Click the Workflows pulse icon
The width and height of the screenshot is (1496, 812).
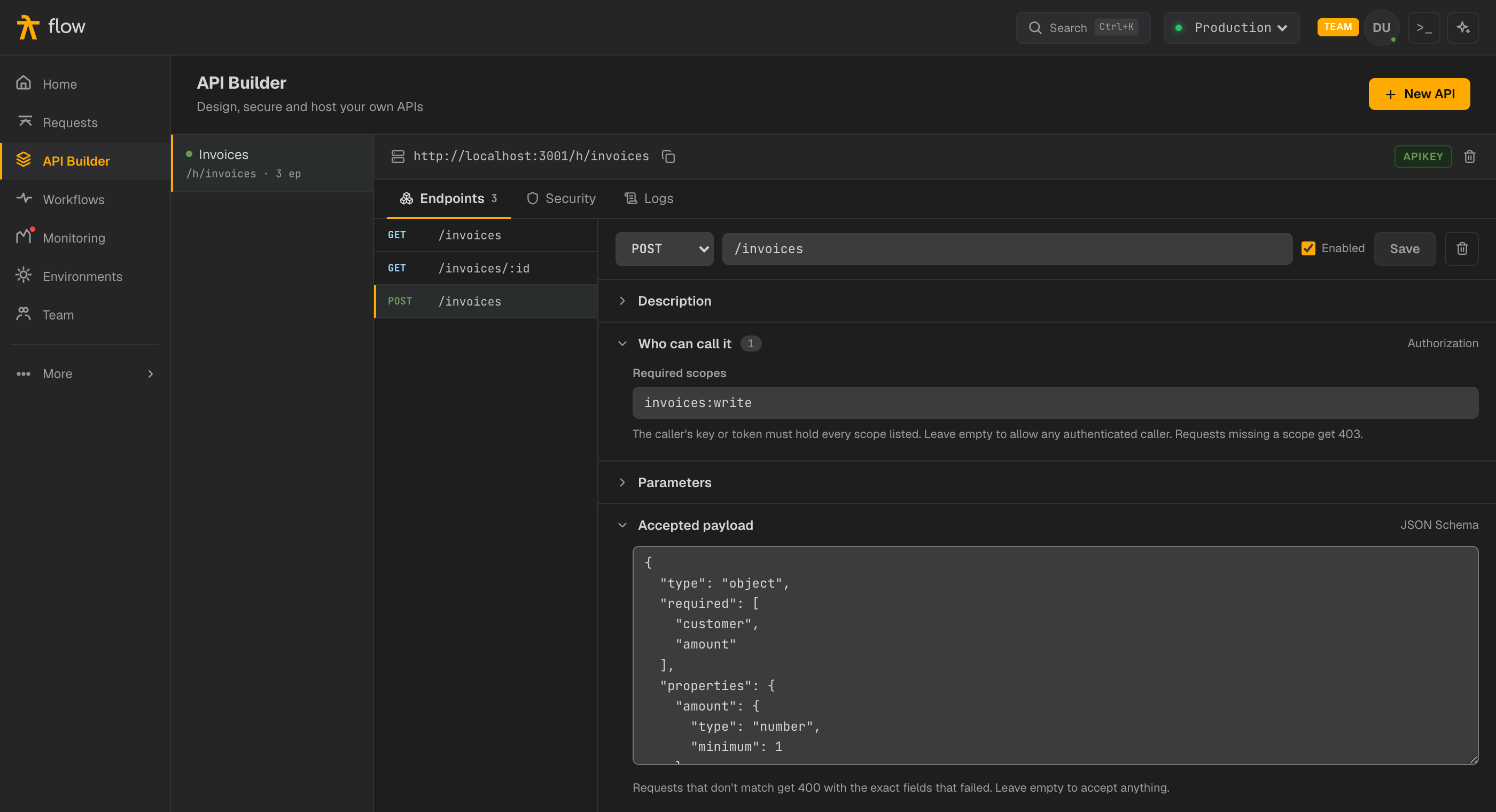coord(24,198)
